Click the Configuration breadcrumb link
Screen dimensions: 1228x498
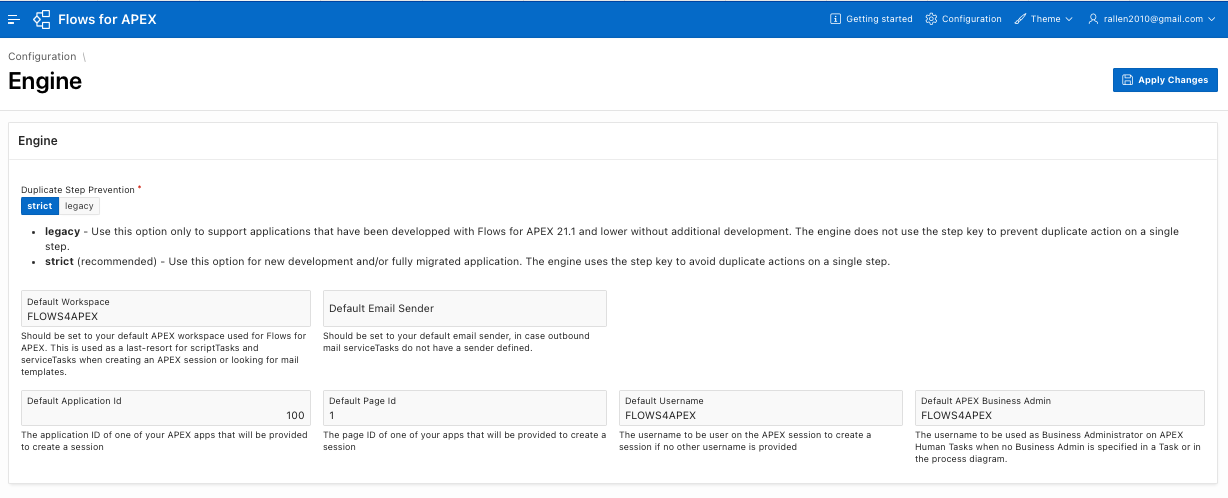tap(42, 57)
